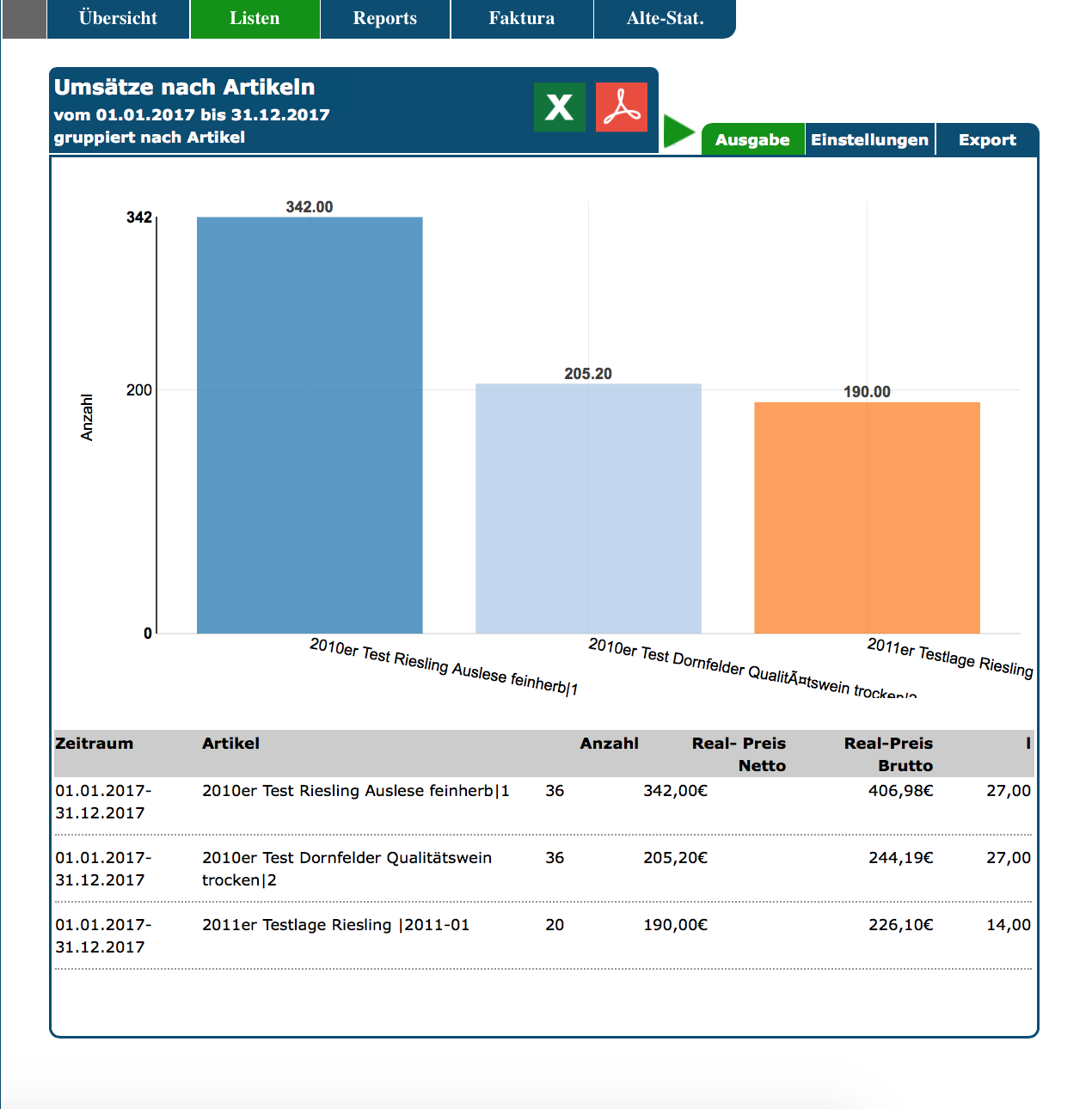Screen dimensions: 1092x1109
Task: Click the orange 190.00 bar
Action: pyautogui.click(x=867, y=518)
